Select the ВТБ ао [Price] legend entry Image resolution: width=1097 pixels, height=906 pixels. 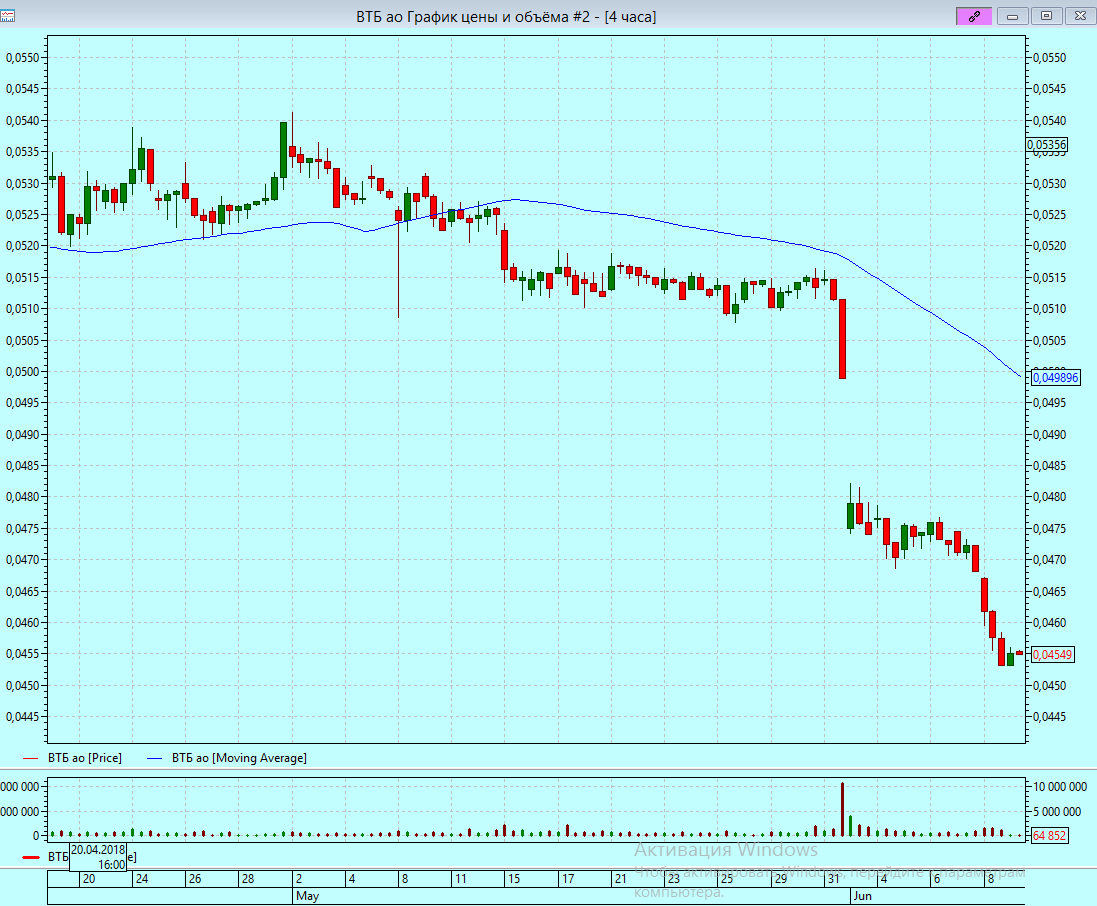[85, 758]
